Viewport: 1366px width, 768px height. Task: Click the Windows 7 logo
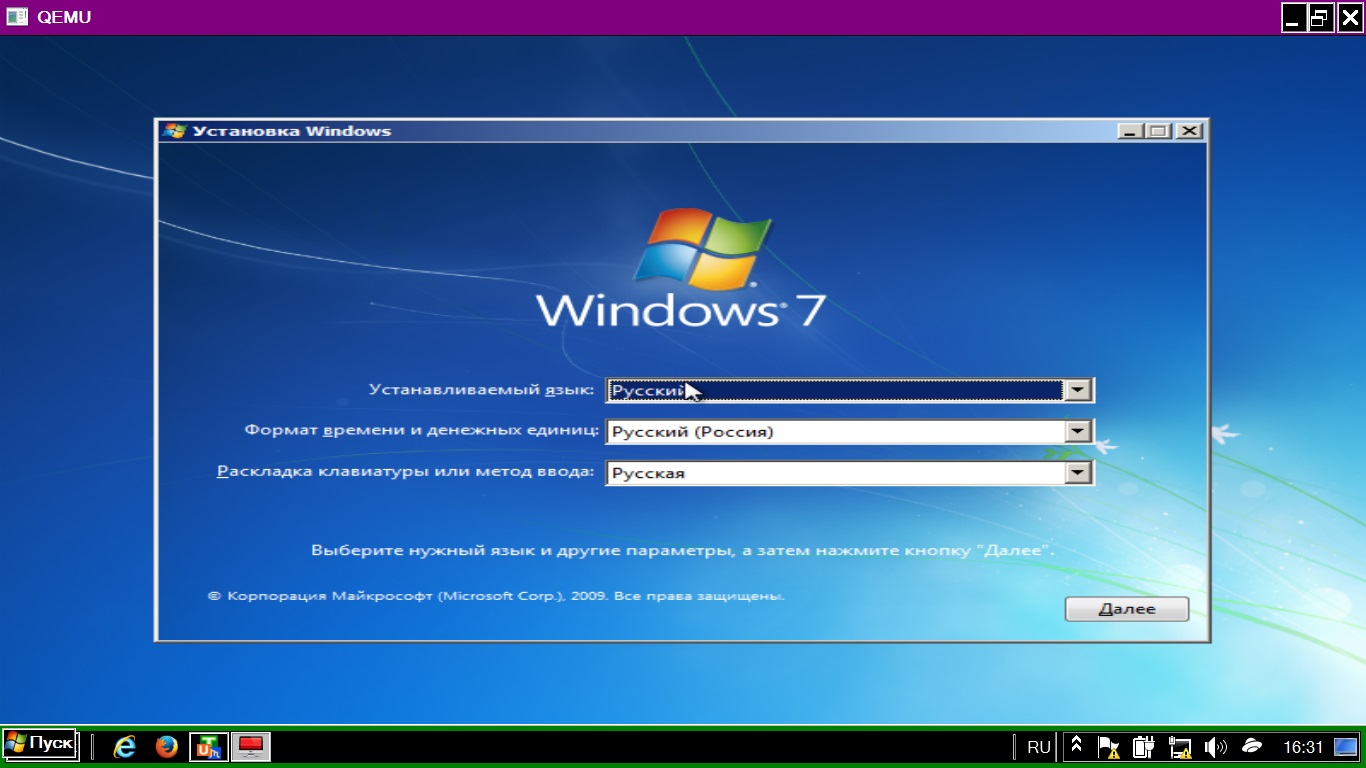[682, 269]
